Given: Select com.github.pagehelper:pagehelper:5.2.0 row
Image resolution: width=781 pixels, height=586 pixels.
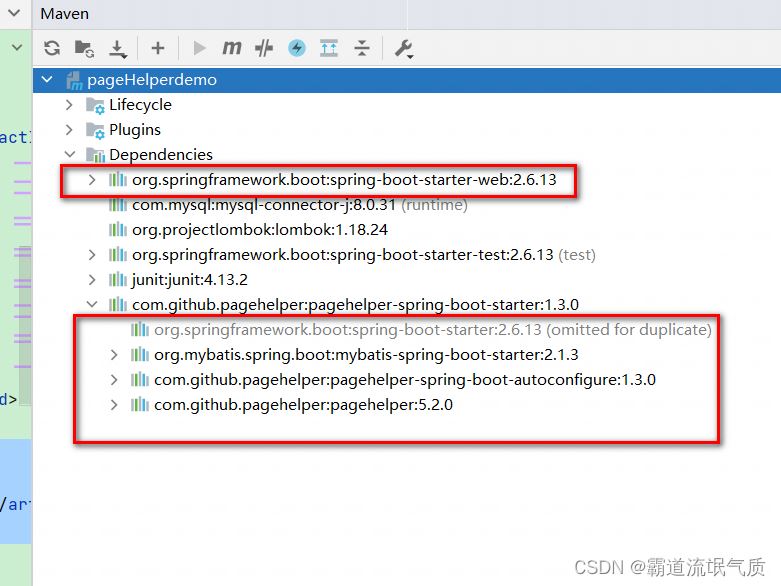Looking at the screenshot, I should pyautogui.click(x=406, y=404).
